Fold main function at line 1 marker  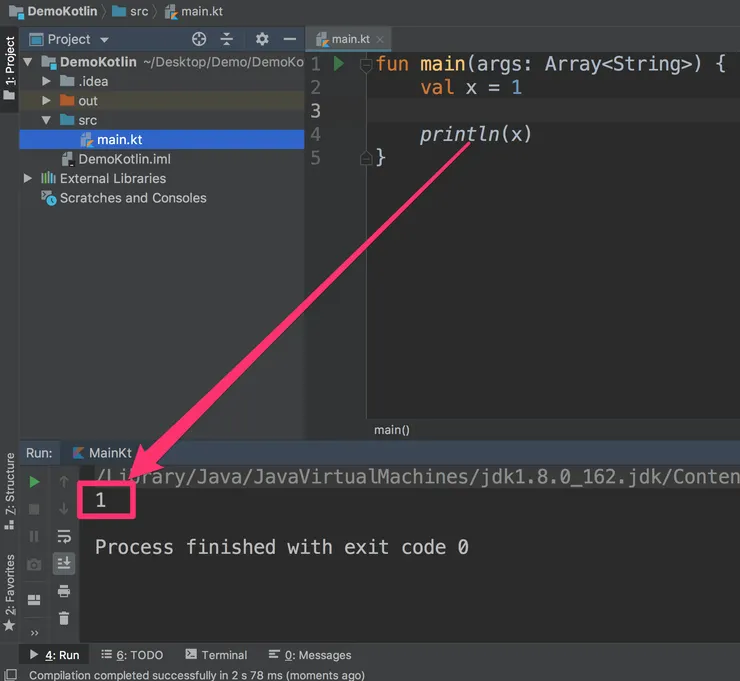tap(366, 64)
